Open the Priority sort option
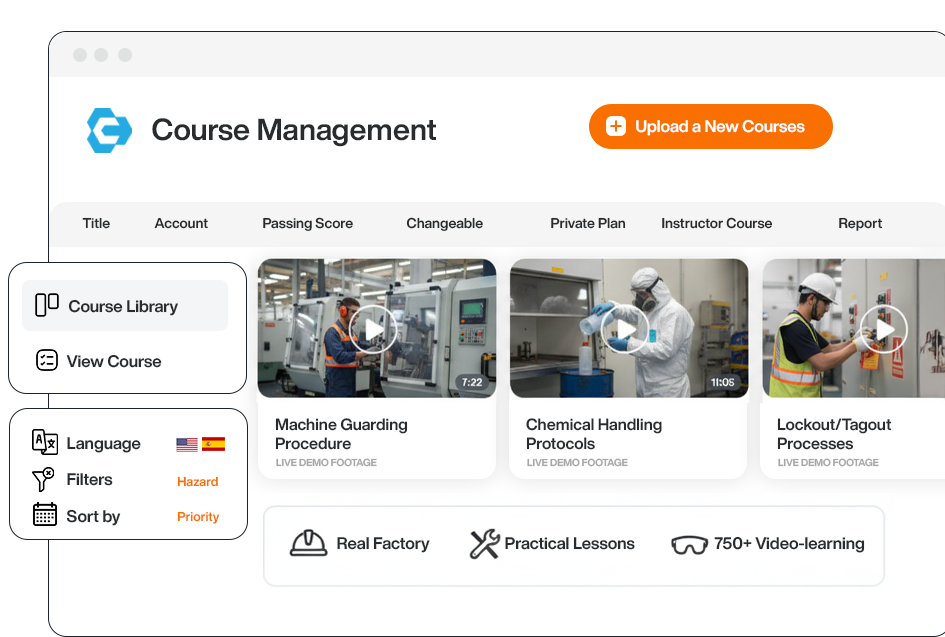This screenshot has width=945, height=637. pyautogui.click(x=198, y=517)
